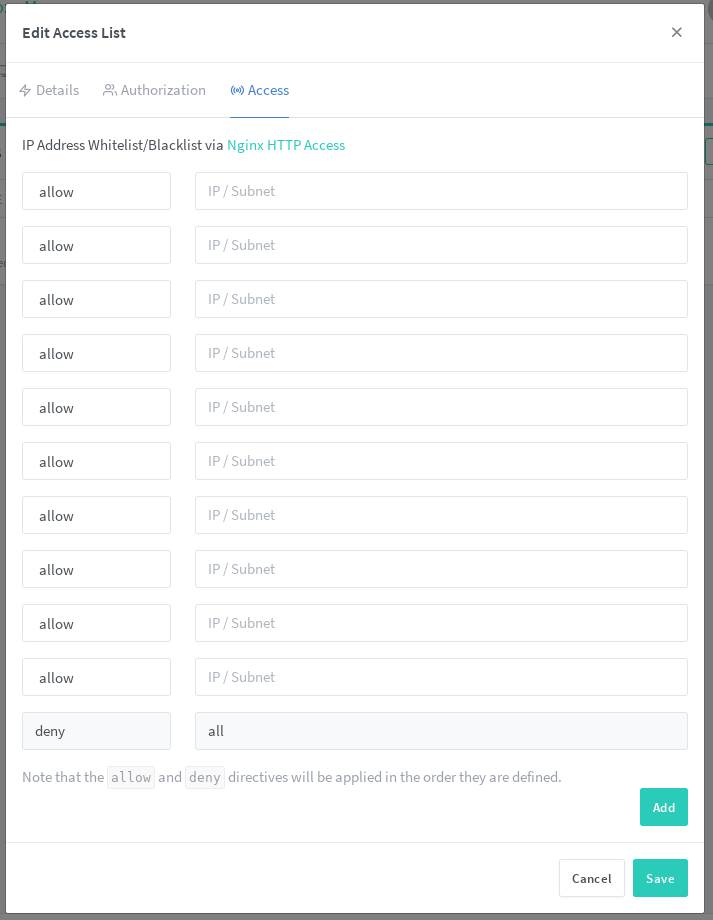Click the last empty IP / Subnet field

click(x=441, y=677)
